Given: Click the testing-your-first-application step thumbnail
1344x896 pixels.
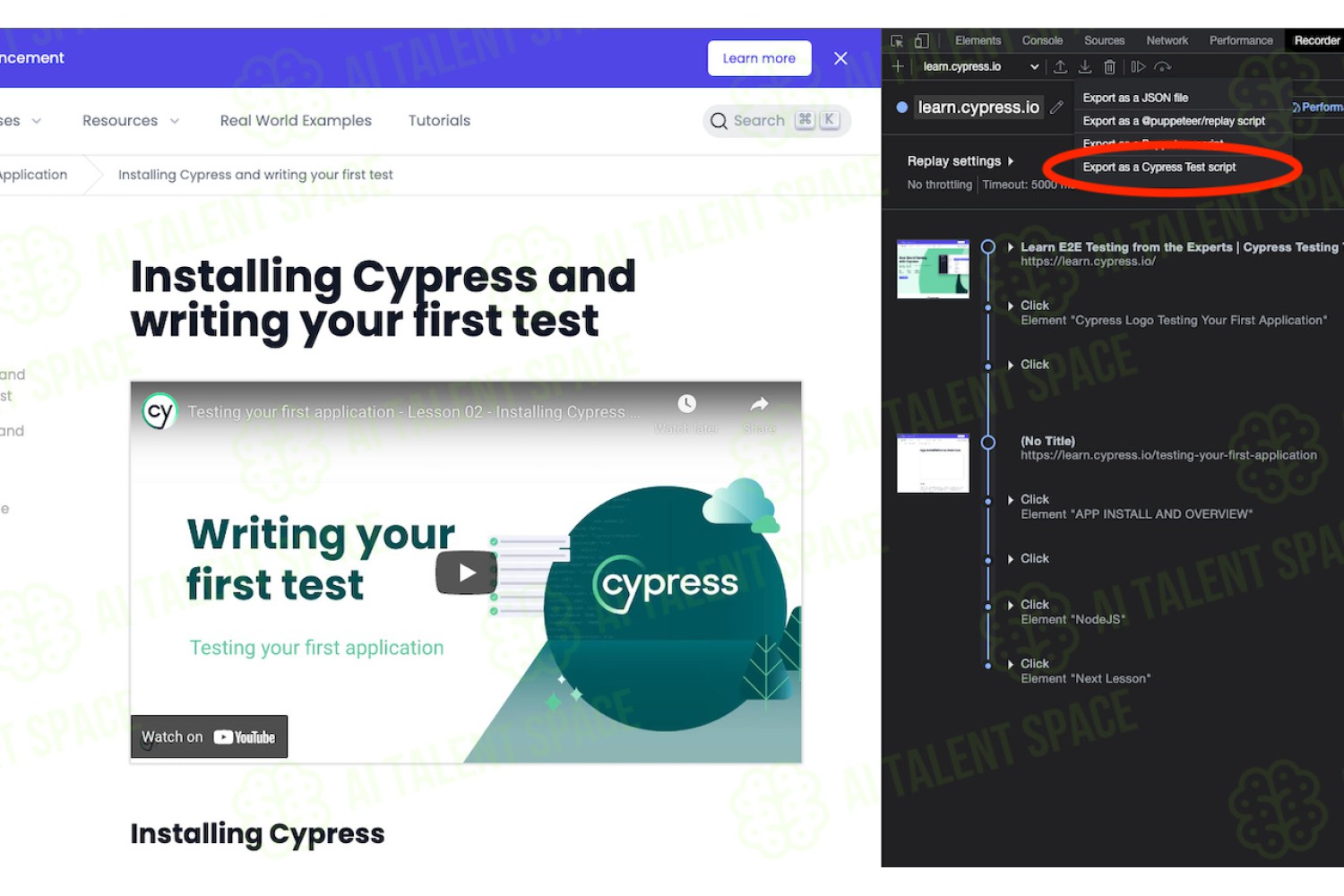Looking at the screenshot, I should (933, 463).
